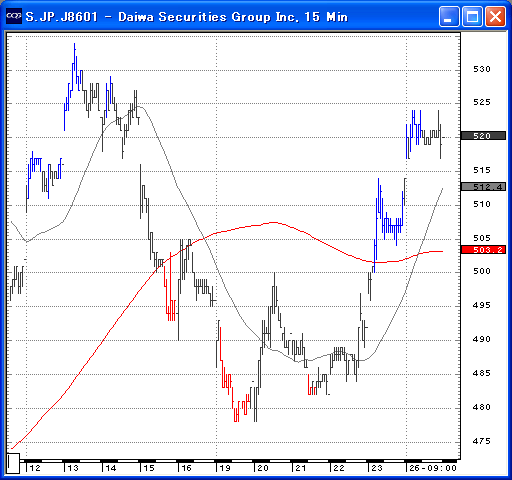Select the current price label 520
The image size is (512, 480).
[x=483, y=136]
